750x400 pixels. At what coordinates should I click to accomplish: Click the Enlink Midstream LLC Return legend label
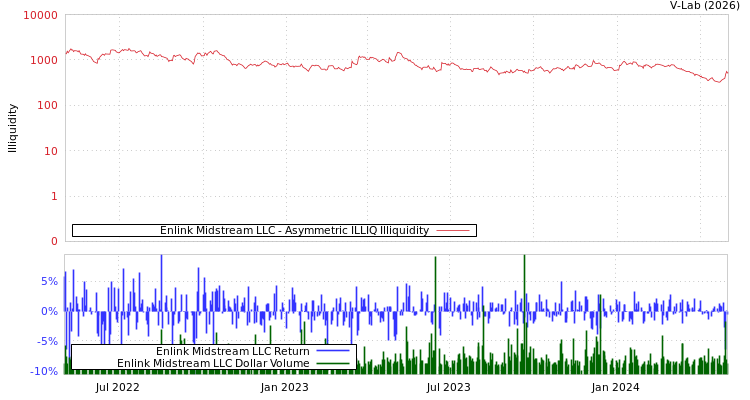click(x=233, y=351)
